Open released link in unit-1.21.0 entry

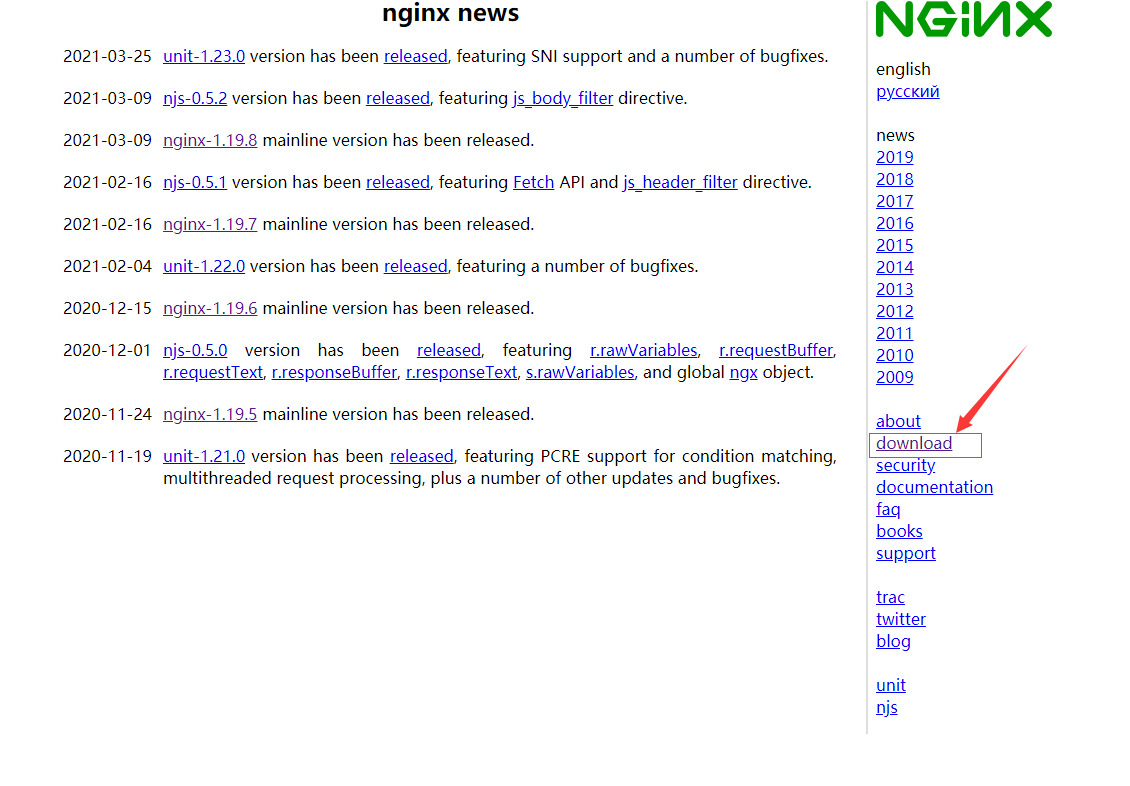pos(422,456)
